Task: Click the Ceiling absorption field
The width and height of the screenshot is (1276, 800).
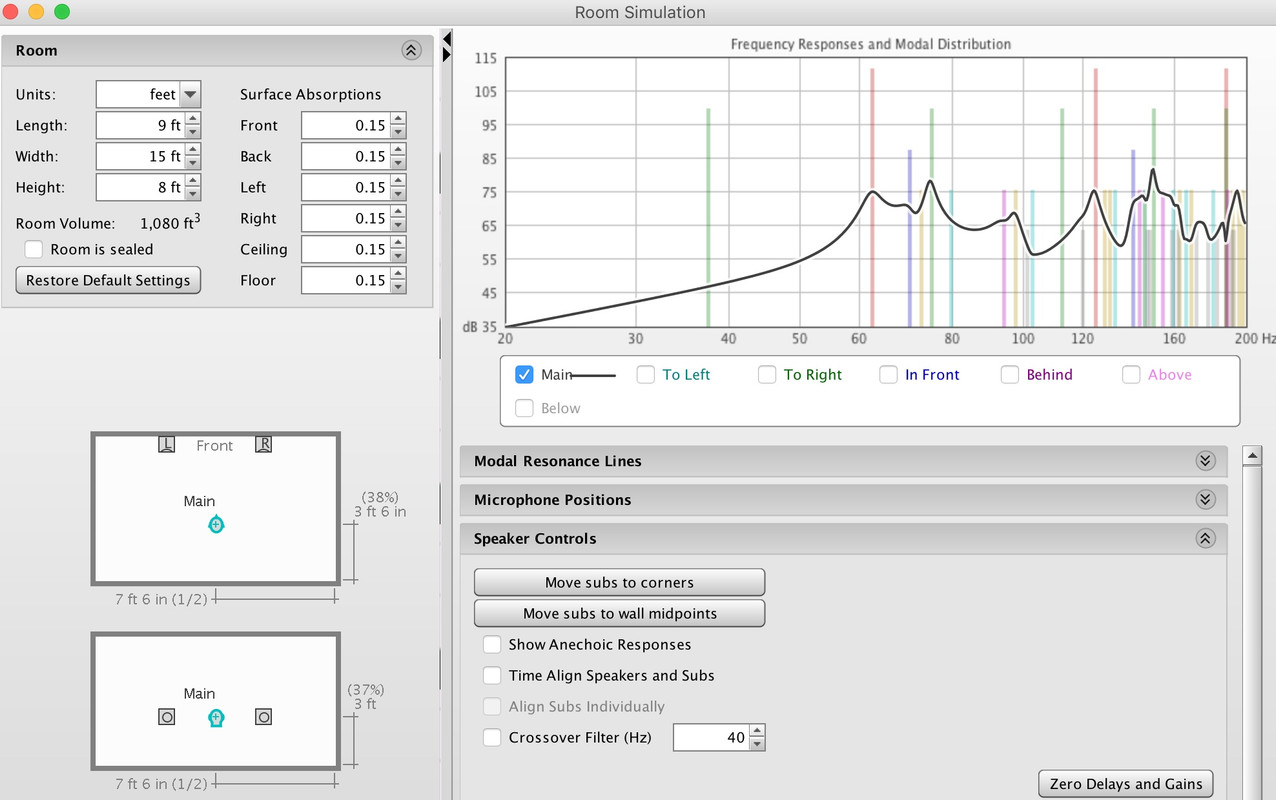Action: [x=346, y=249]
